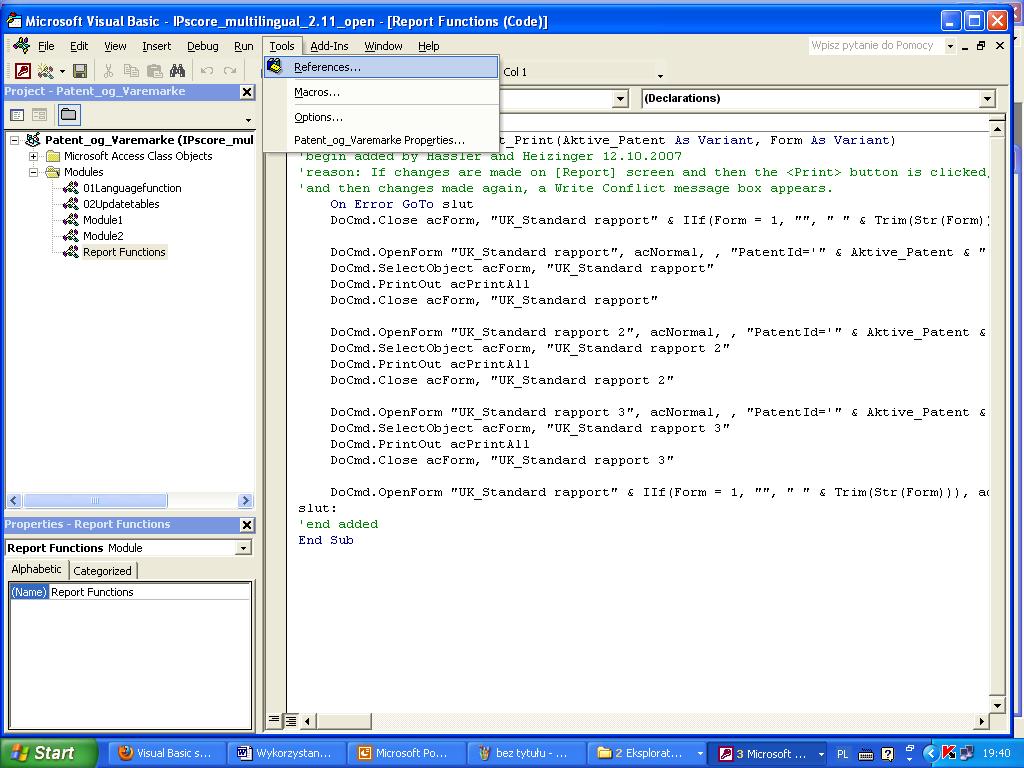Switch to Wykorzystan... Word taskbar button
Screen dimensions: 1024x768
point(287,753)
